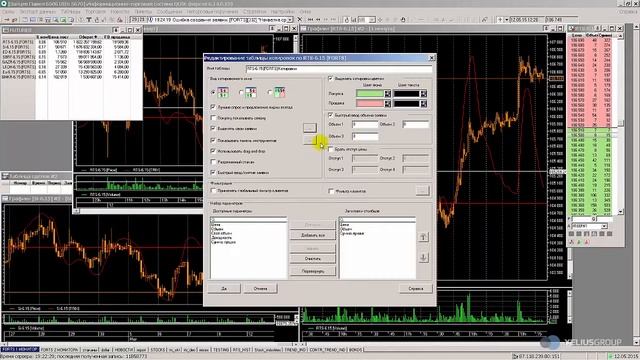Open dropdown arrow next to crosshair tool
Image resolution: width=640 pixels, height=360 pixels.
click(x=507, y=20)
